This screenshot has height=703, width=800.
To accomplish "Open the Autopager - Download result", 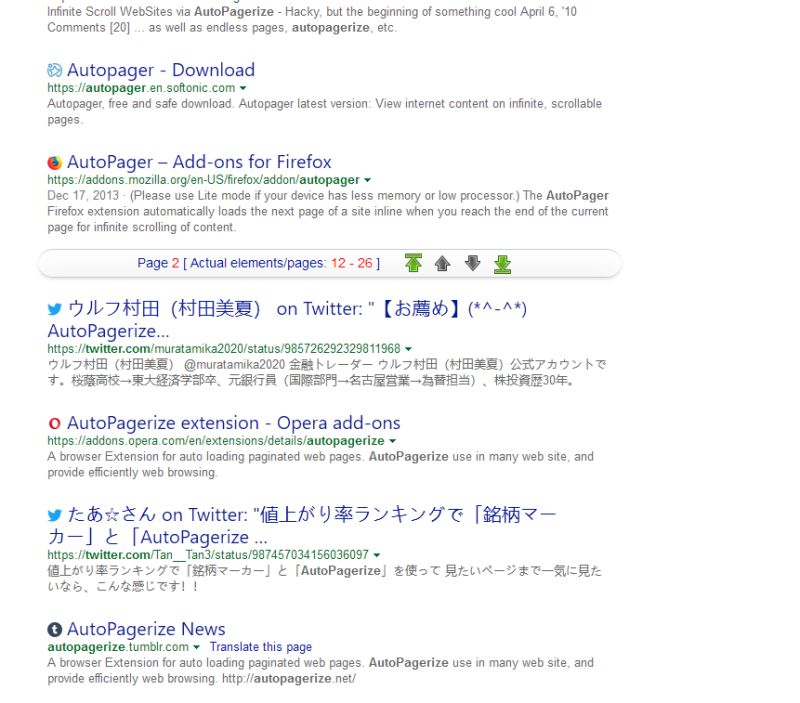I will pos(161,70).
